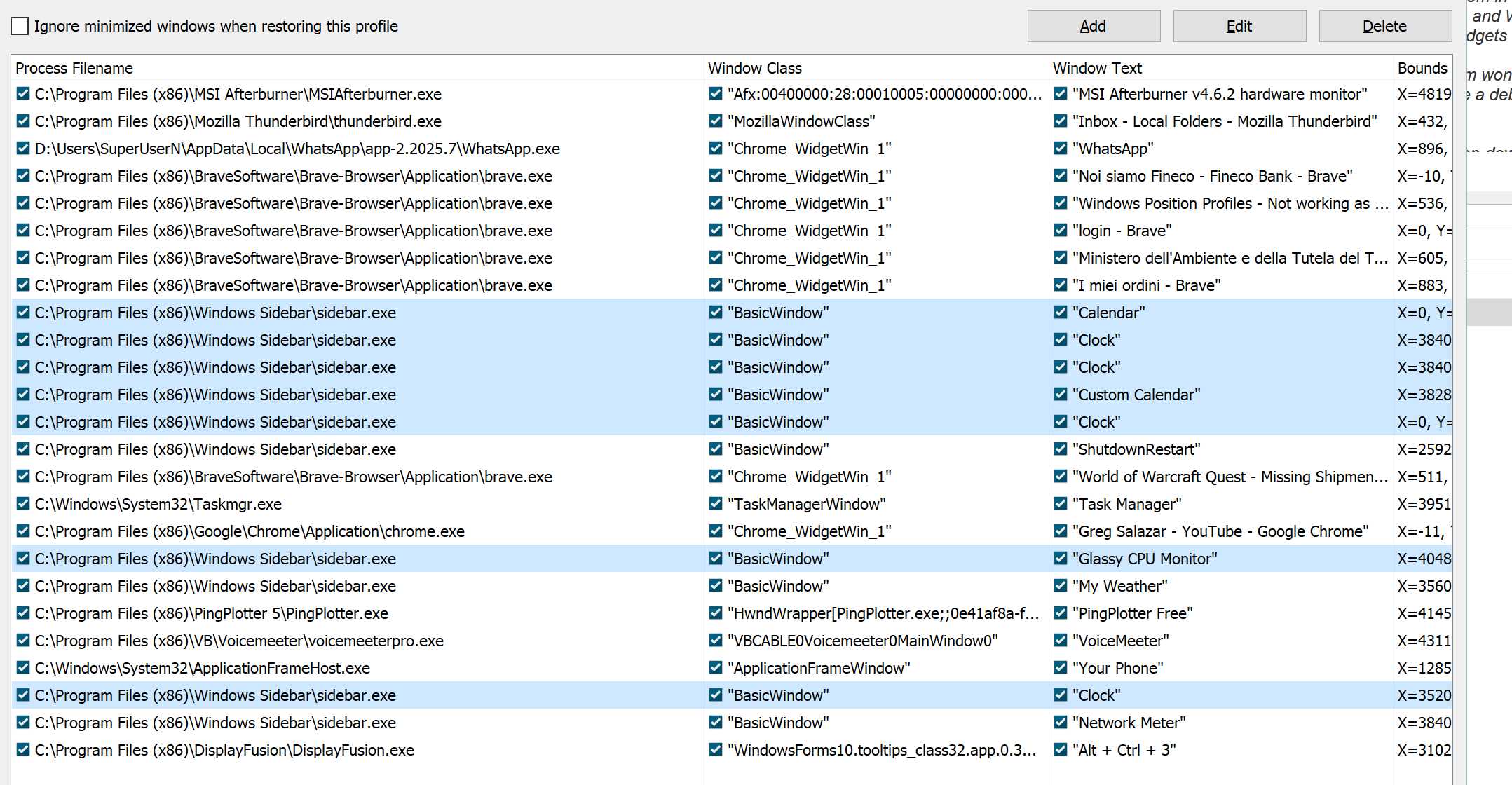Toggle the "Your Phone" window text checkbox
Viewport: 1512px width, 785px height.
pos(1061,668)
